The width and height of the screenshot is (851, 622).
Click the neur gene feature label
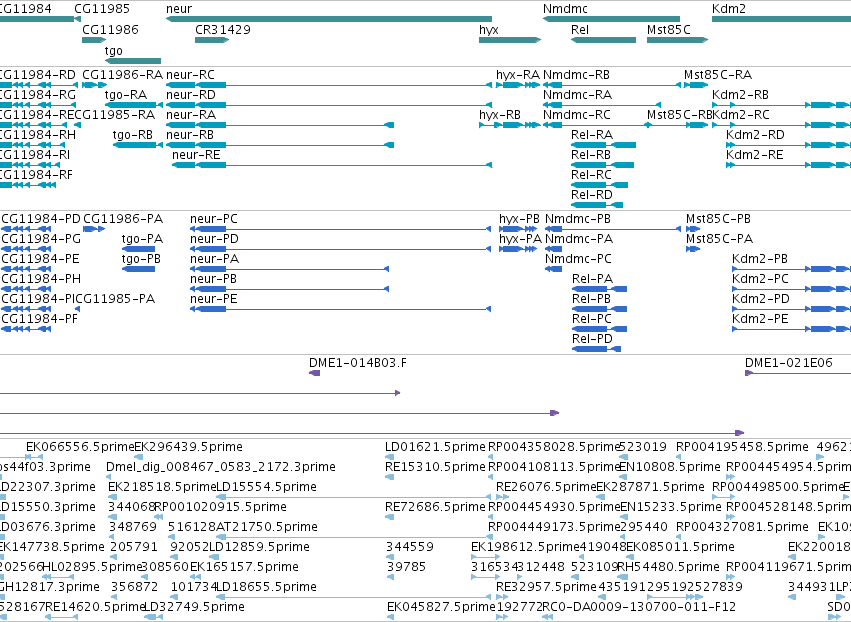pos(179,9)
